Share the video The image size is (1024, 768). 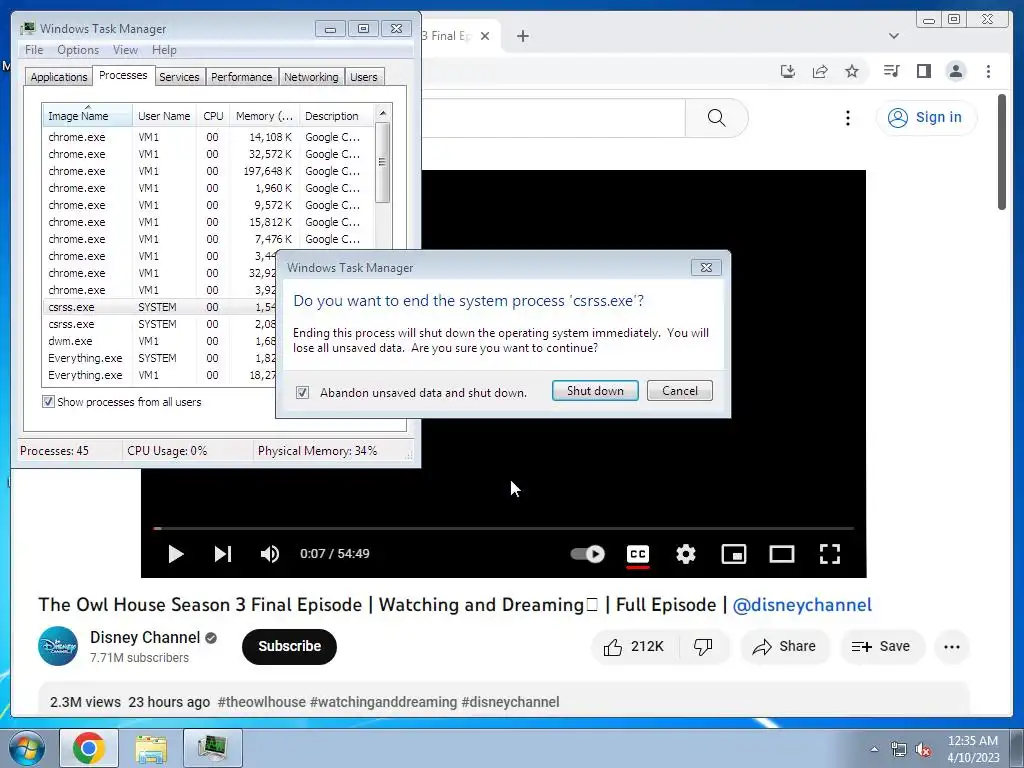click(784, 647)
